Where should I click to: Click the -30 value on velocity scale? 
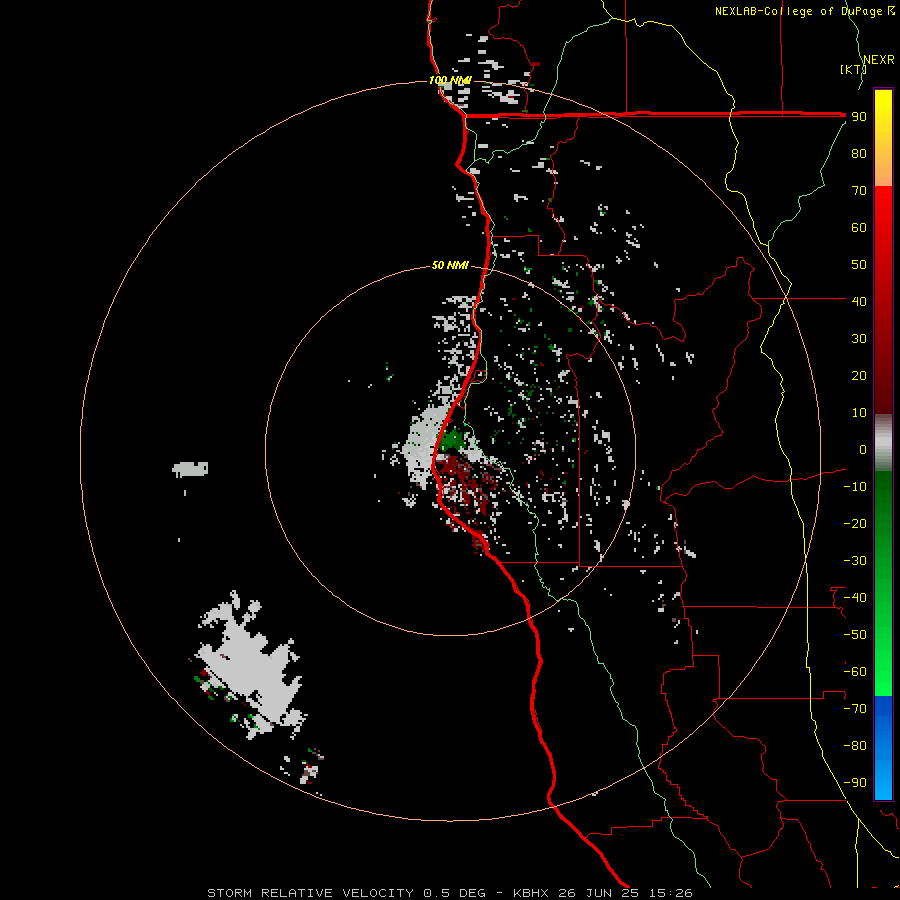coord(855,561)
